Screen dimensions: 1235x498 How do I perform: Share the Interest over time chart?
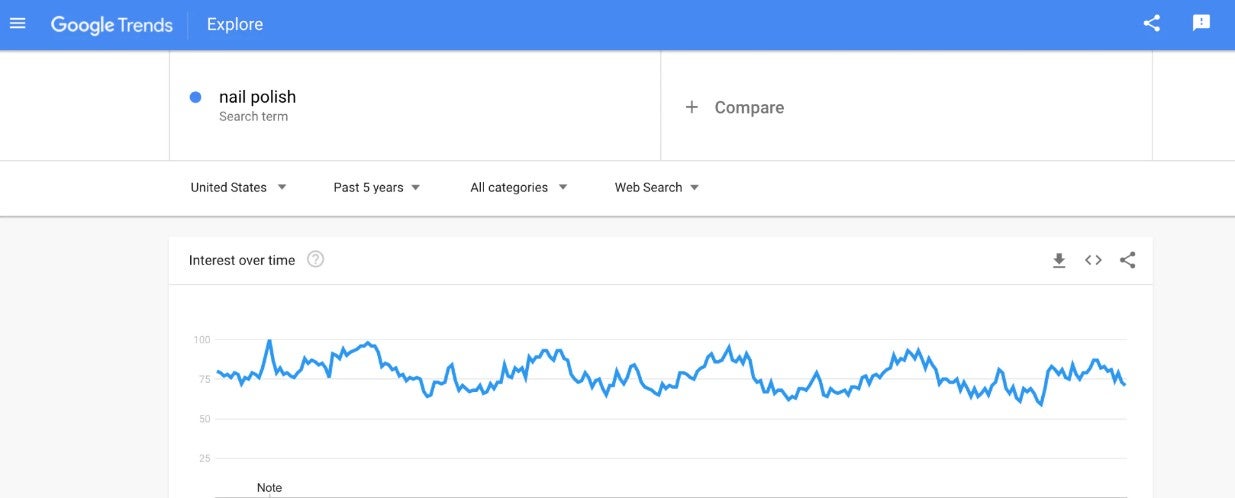tap(1127, 260)
